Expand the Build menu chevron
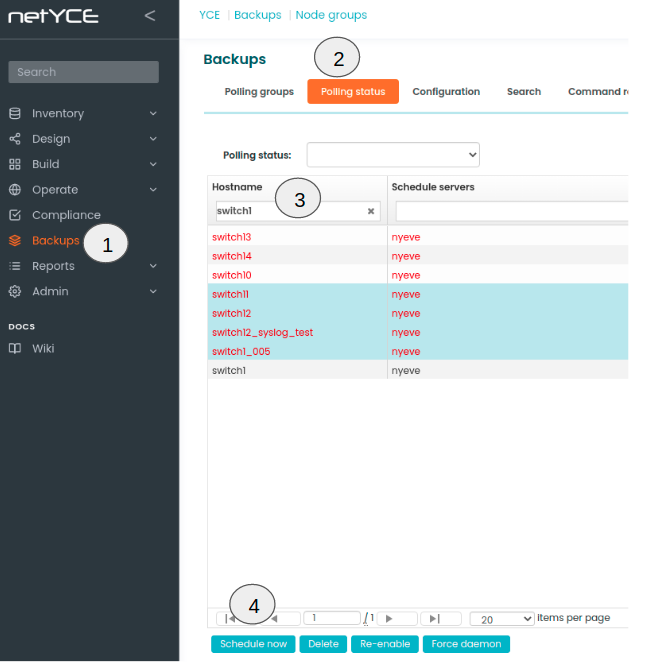This screenshot has width=645, height=663. click(153, 164)
